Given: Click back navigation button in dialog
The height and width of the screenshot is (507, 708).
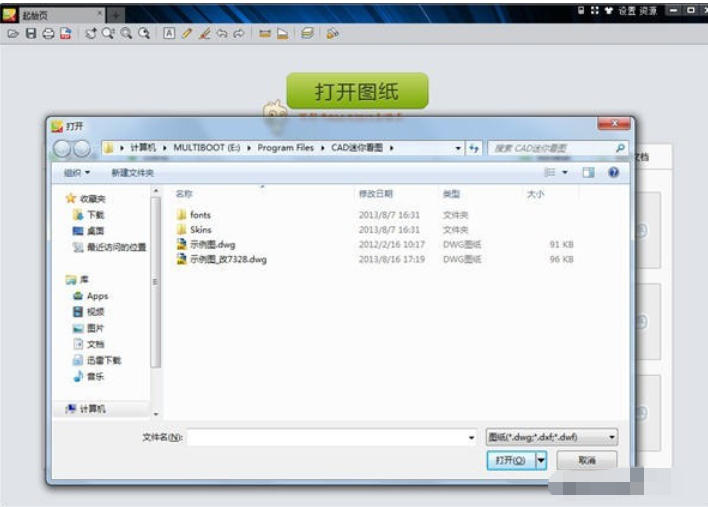Looking at the screenshot, I should click(x=62, y=149).
